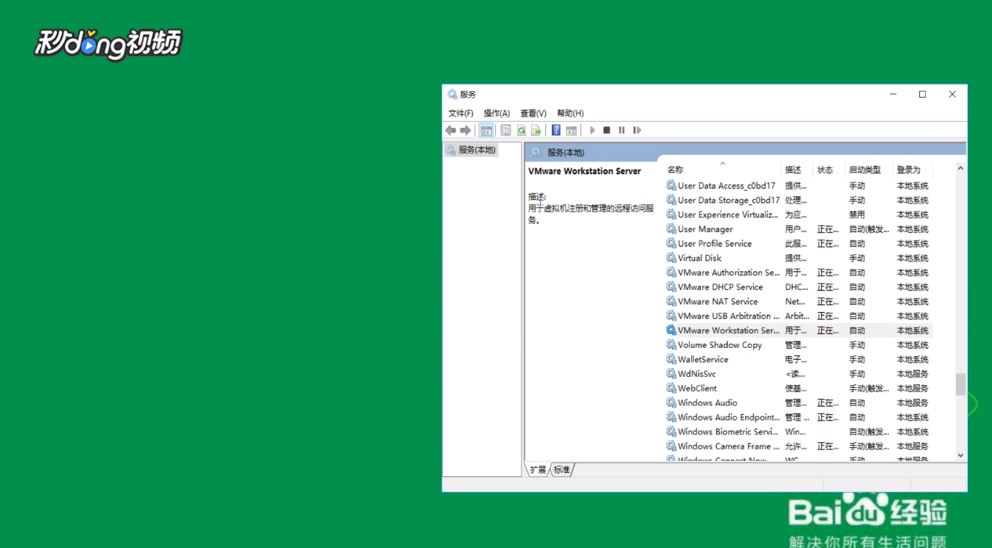Click the Start Service play icon
Image resolution: width=992 pixels, height=548 pixels.
click(592, 130)
